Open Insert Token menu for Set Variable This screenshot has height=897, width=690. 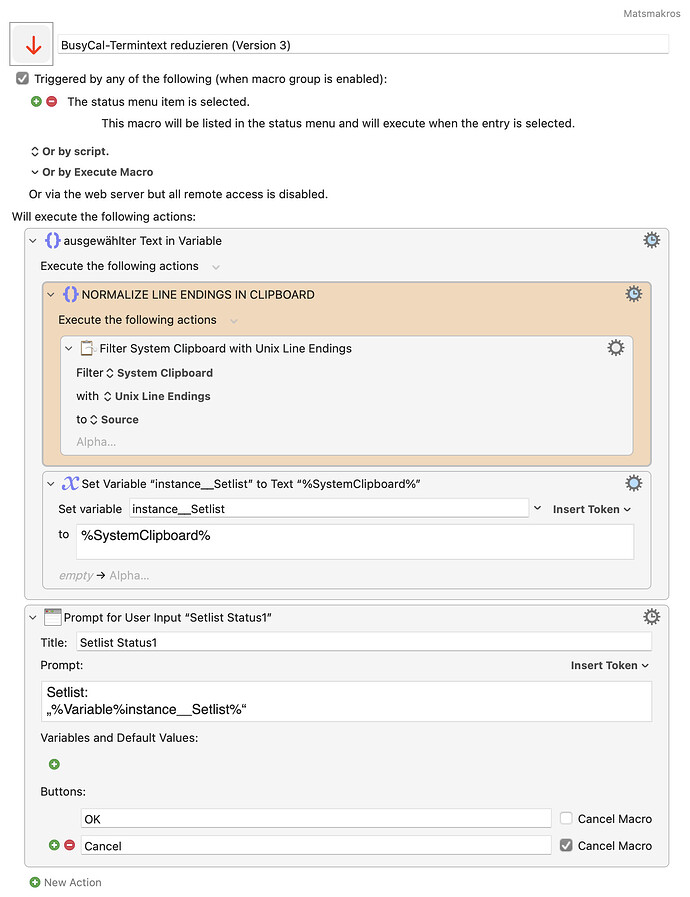(592, 509)
